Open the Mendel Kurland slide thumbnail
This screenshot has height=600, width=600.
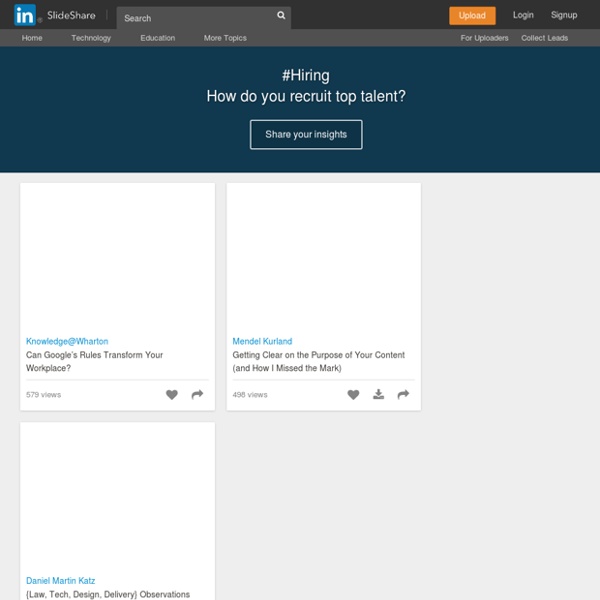coord(324,258)
